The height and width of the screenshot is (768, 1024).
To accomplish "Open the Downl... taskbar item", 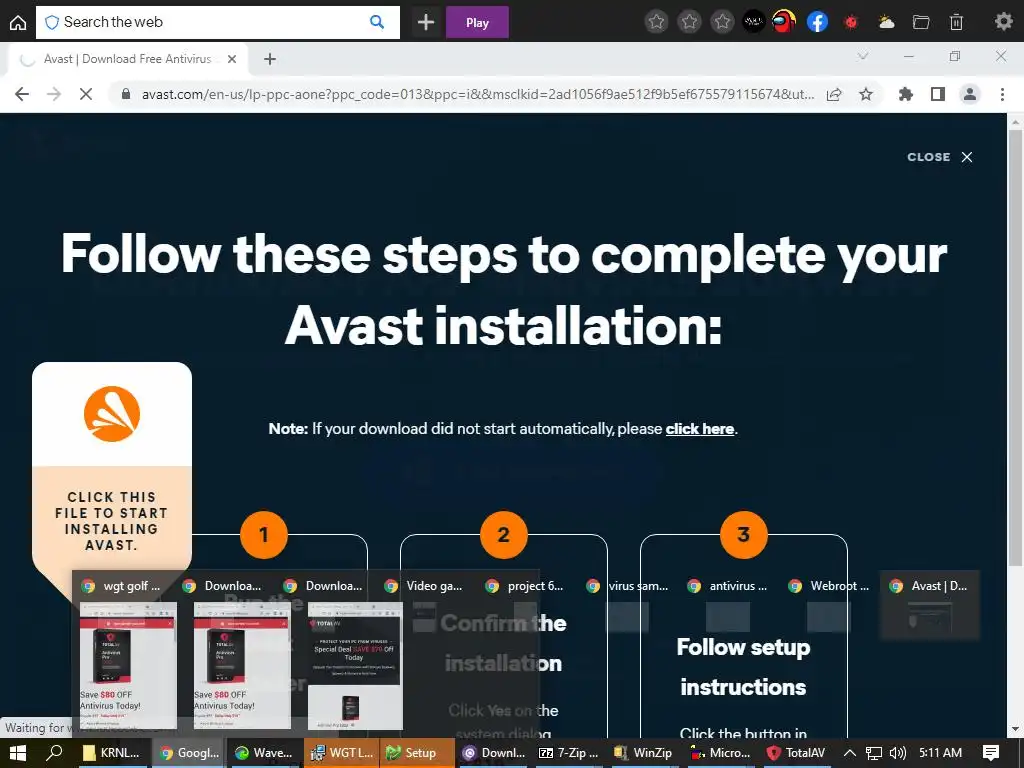I will pos(494,753).
